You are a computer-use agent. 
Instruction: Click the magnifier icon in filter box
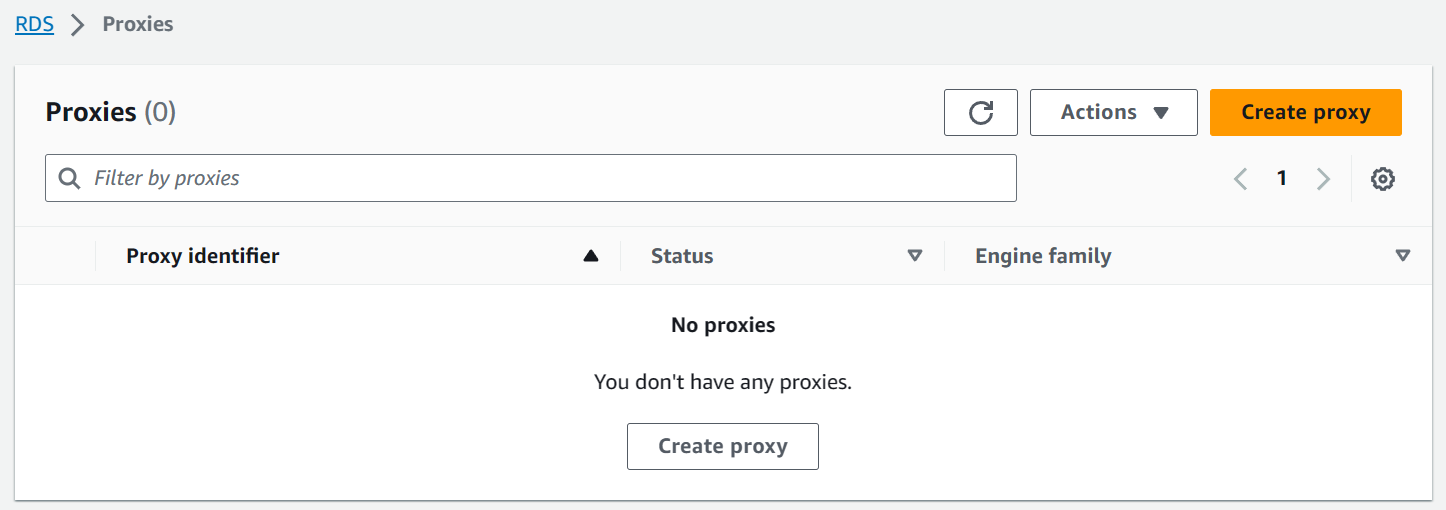click(69, 178)
